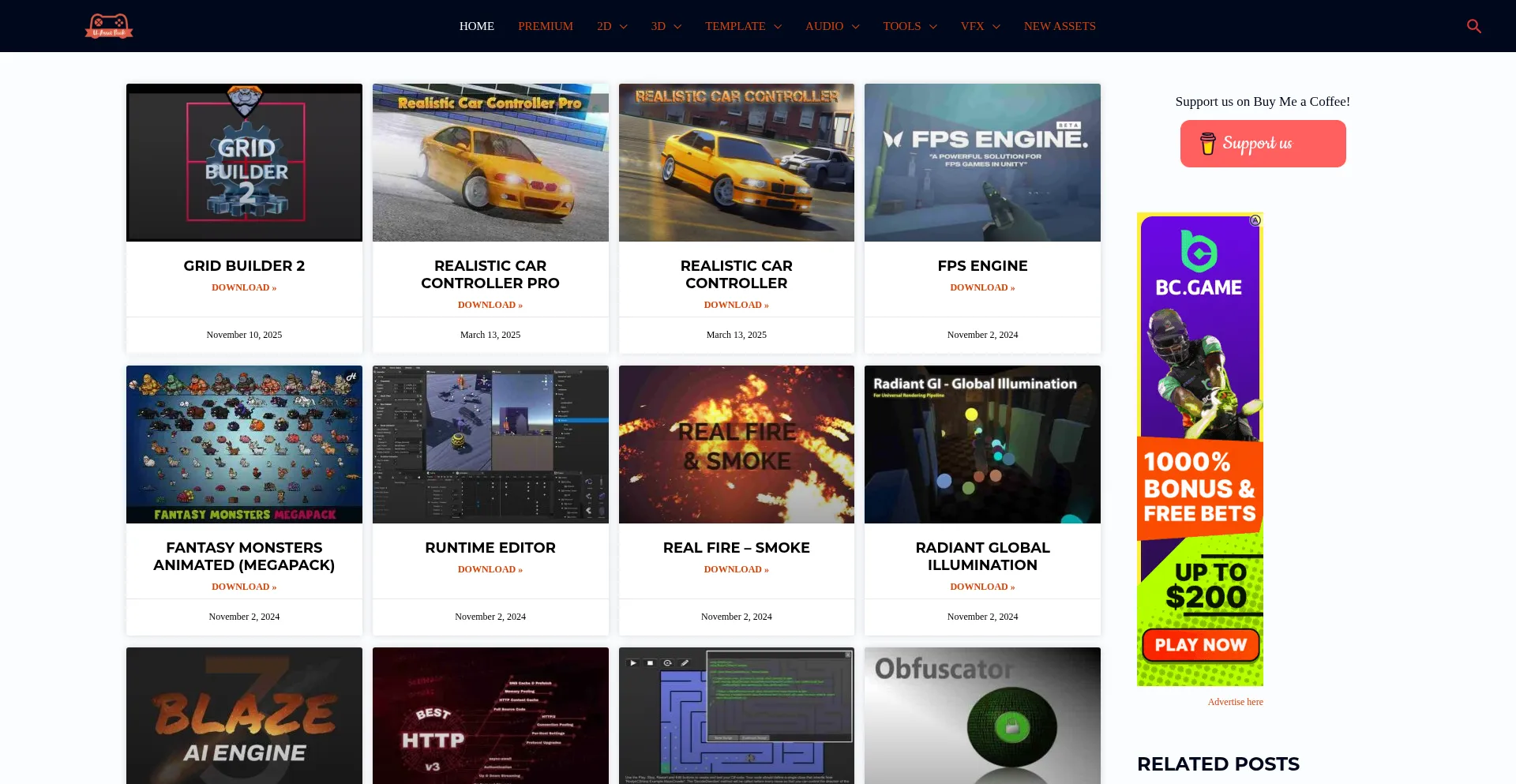The image size is (1516, 784).
Task: Click DOWNLOAD under Runtime Editor
Action: 490,569
